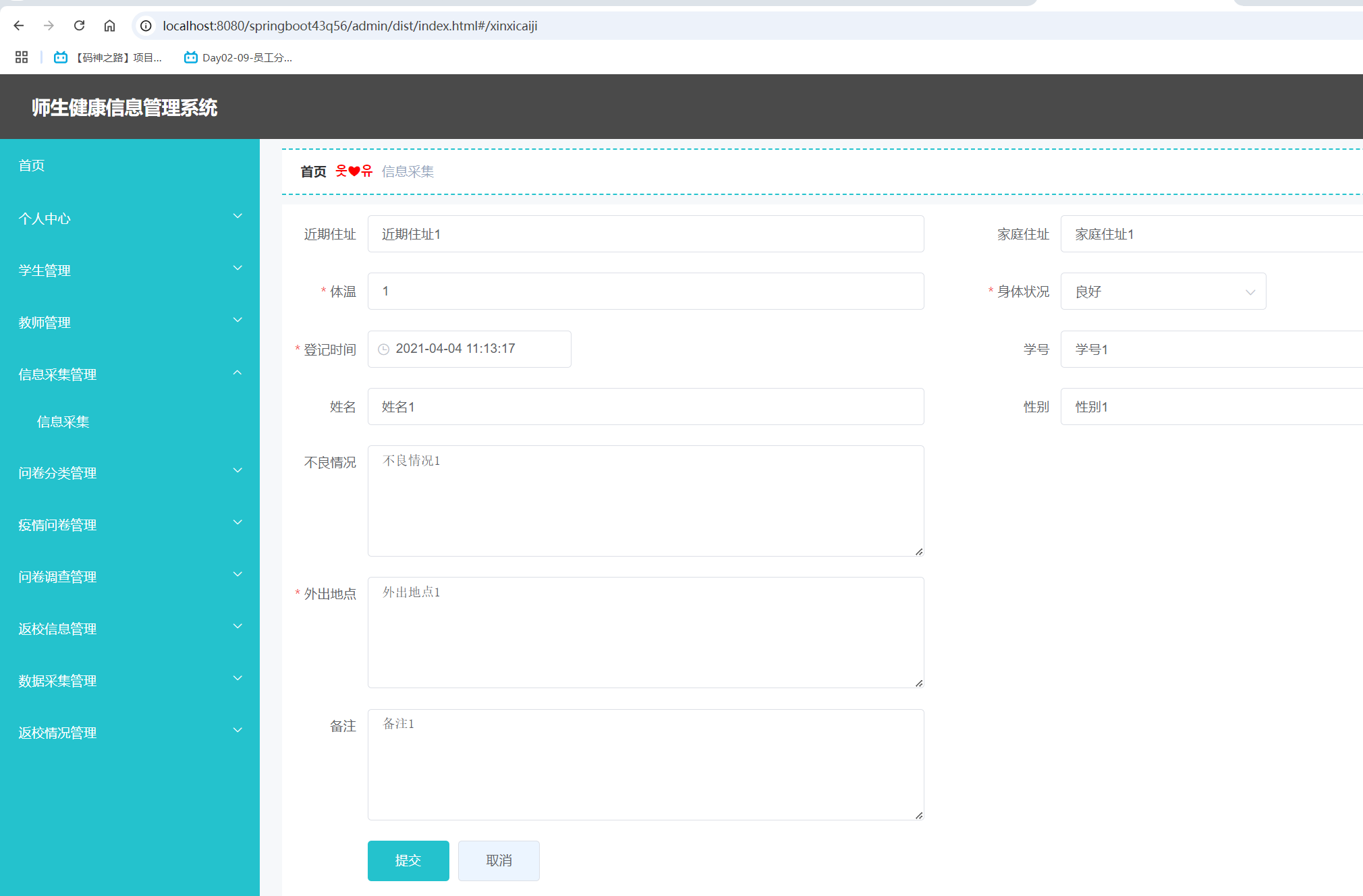Select 信息采集 in the sidebar
Screen dimensions: 1363x896
[x=63, y=421]
